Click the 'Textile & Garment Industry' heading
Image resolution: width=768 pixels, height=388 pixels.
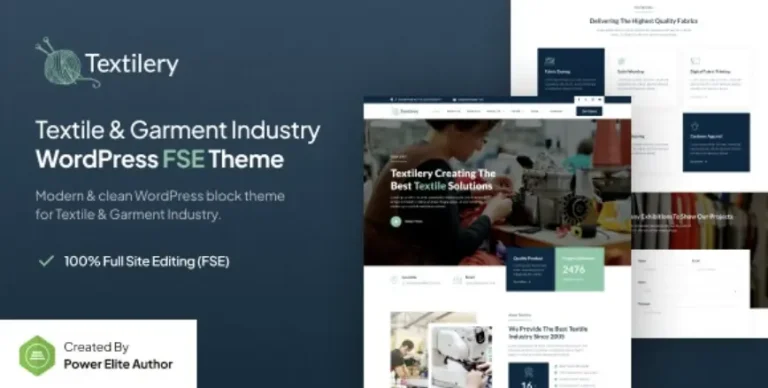coord(178,130)
